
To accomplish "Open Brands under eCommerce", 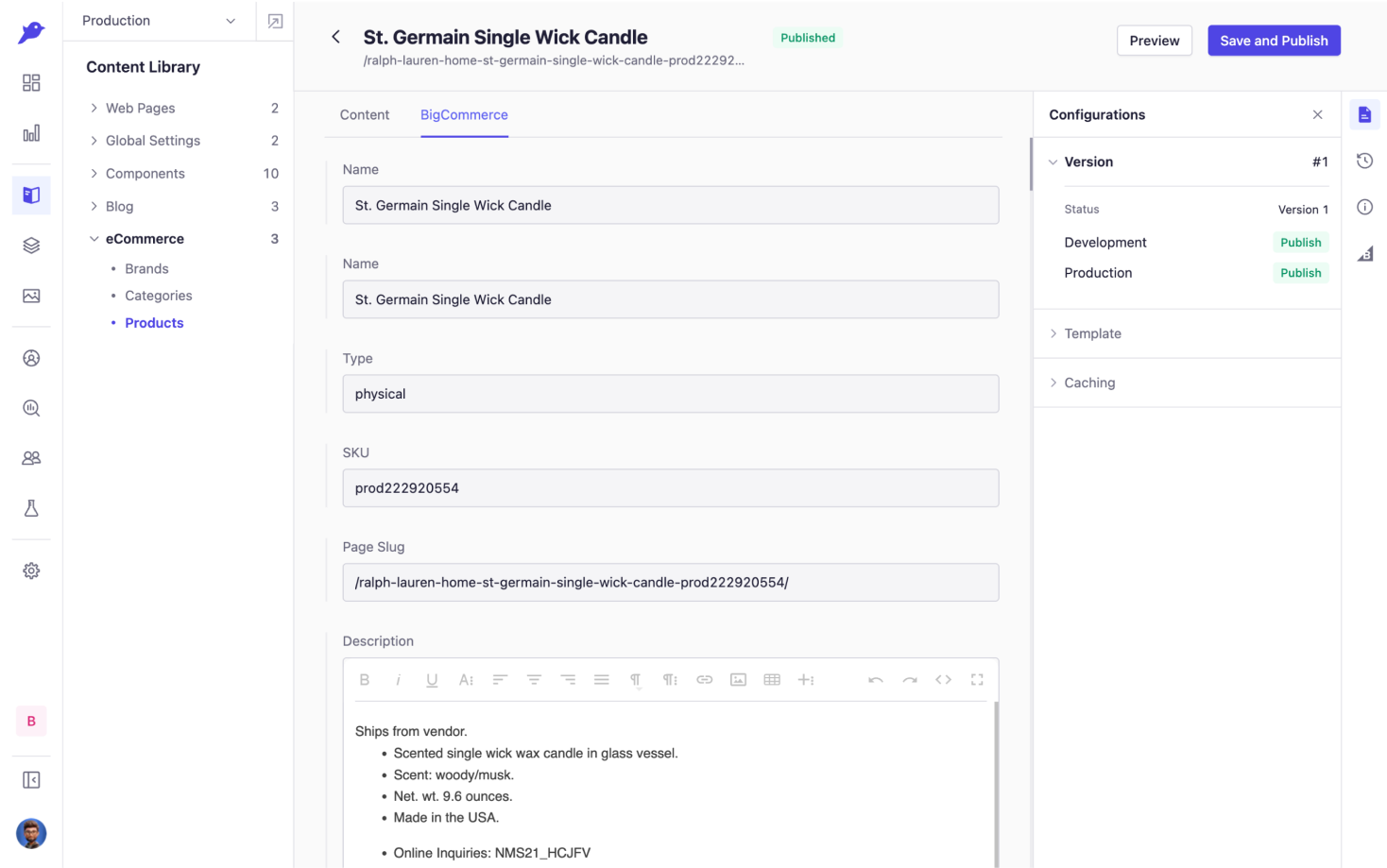I will coord(146,269).
